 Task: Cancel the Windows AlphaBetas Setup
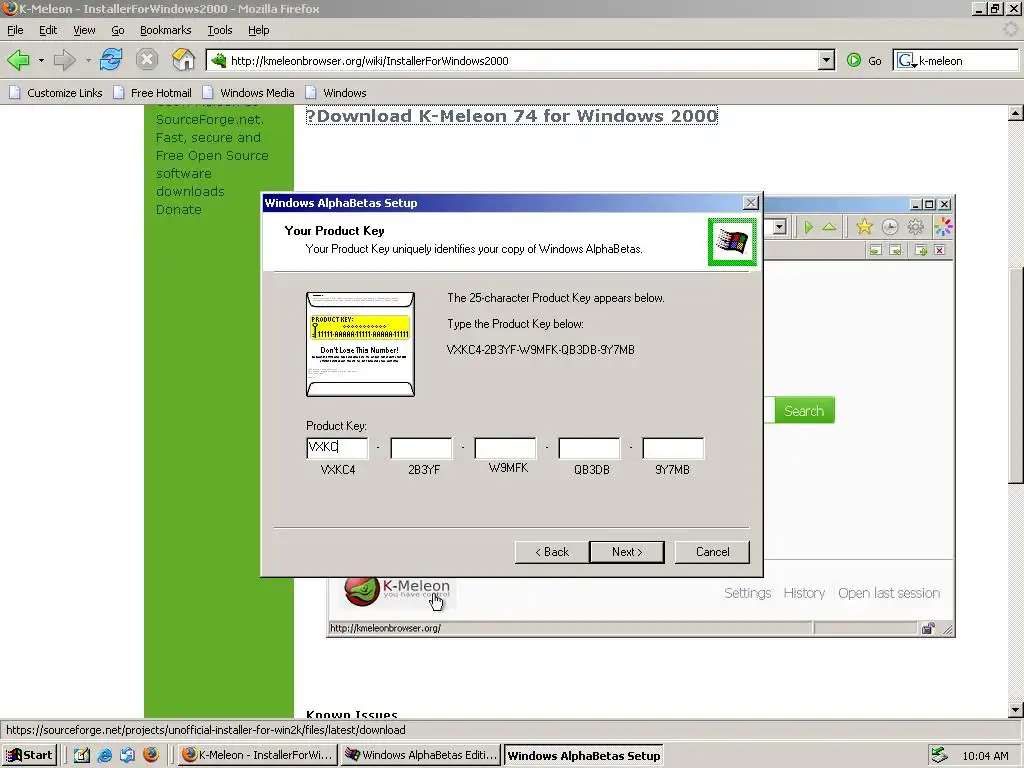712,552
